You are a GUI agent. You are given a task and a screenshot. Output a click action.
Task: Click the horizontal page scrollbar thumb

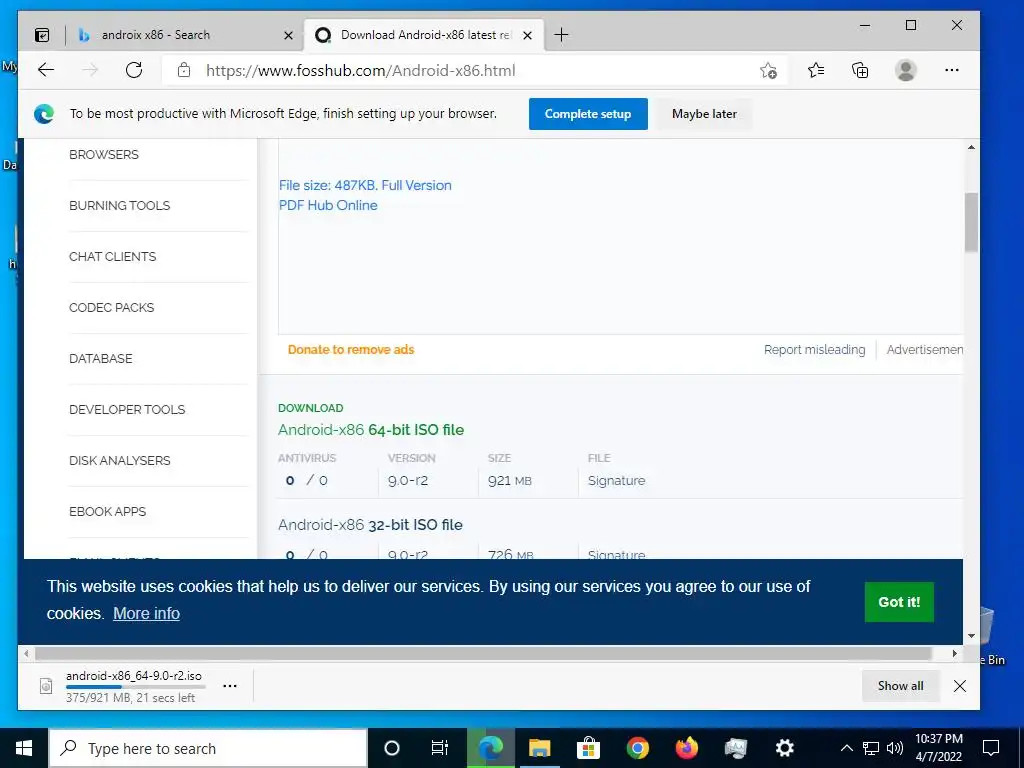pos(483,653)
